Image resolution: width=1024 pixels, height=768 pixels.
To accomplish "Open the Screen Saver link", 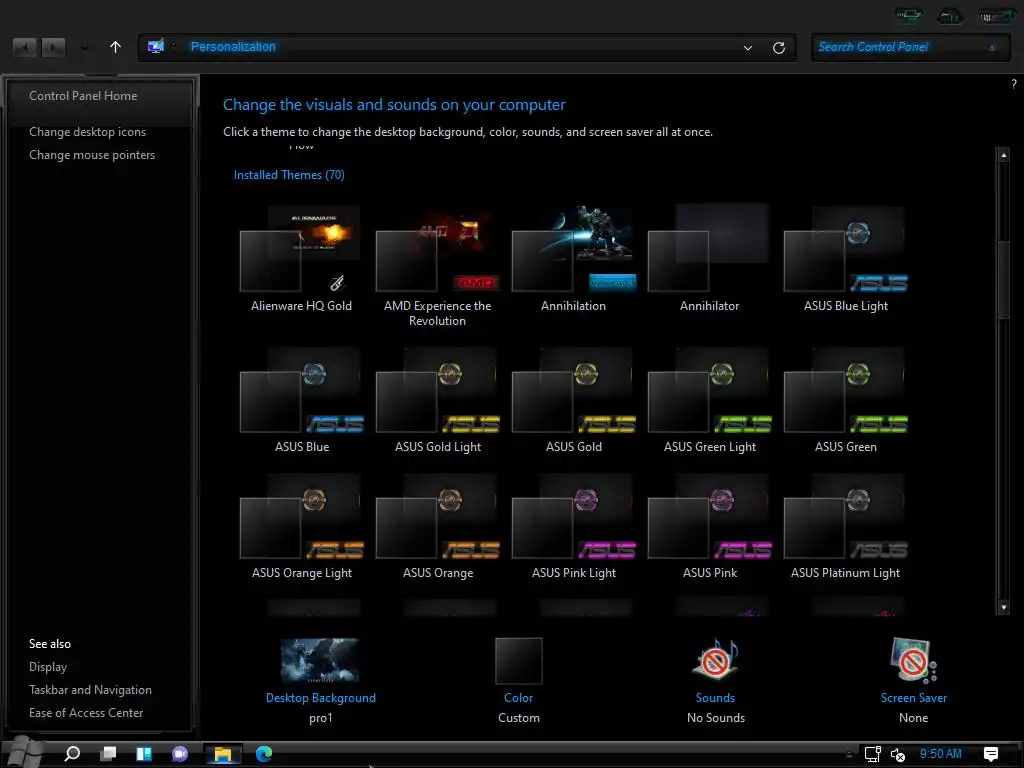I will (x=914, y=697).
